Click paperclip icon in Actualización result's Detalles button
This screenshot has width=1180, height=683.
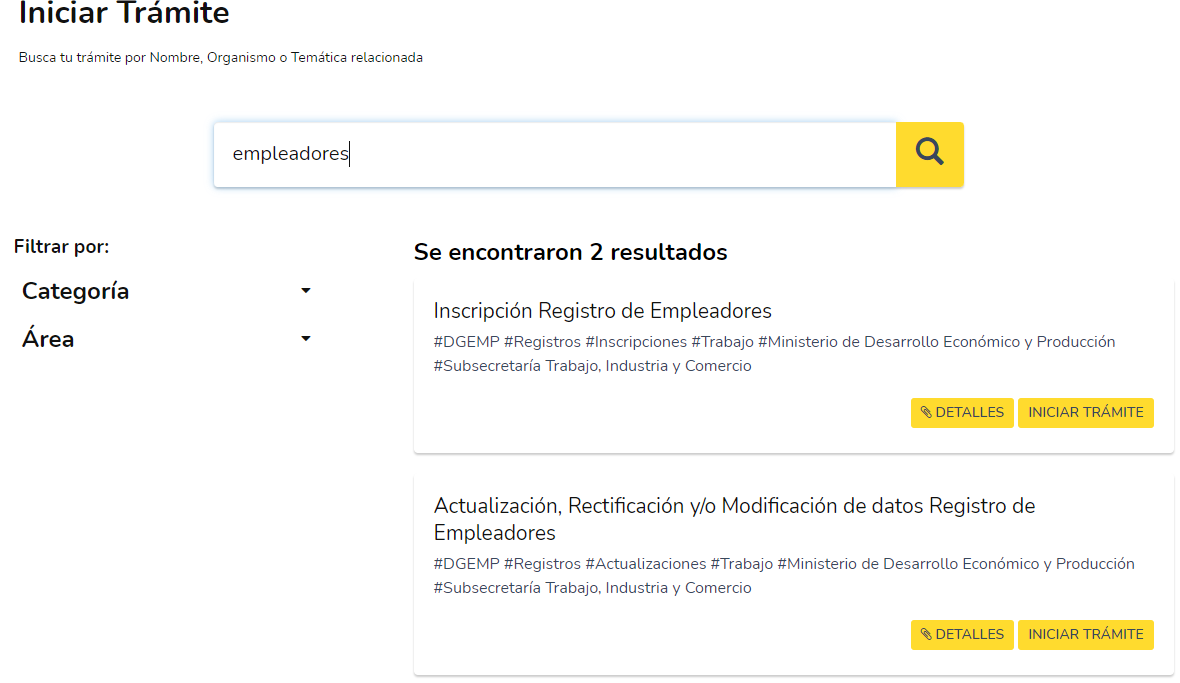(x=926, y=635)
